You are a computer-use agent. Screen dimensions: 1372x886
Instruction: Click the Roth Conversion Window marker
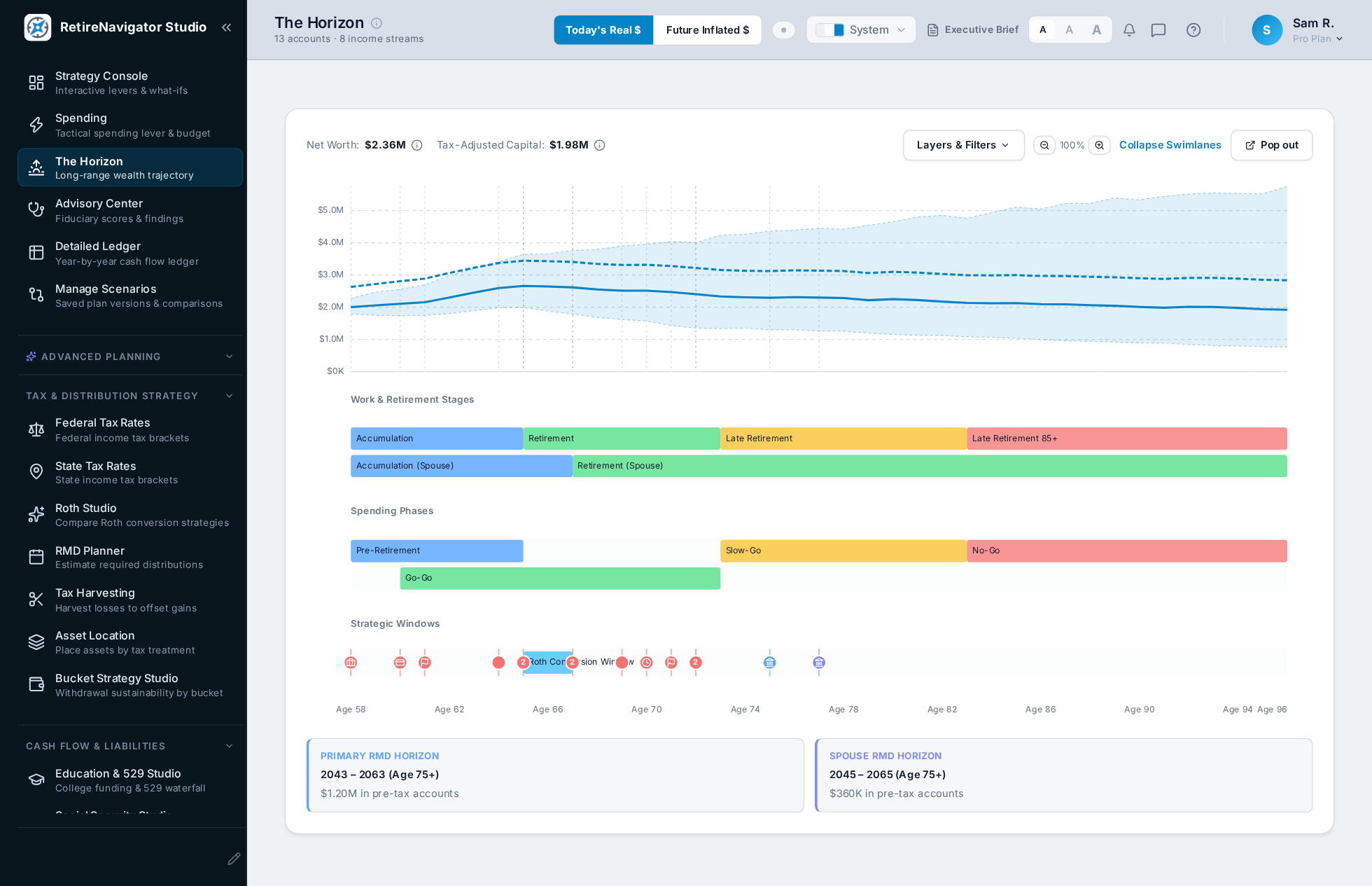pos(547,662)
